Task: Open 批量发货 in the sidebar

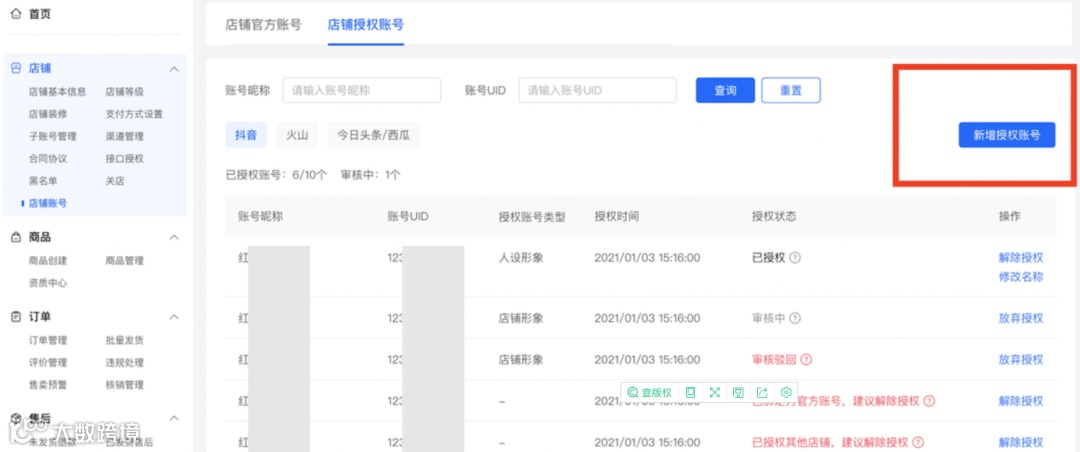Action: coord(125,340)
